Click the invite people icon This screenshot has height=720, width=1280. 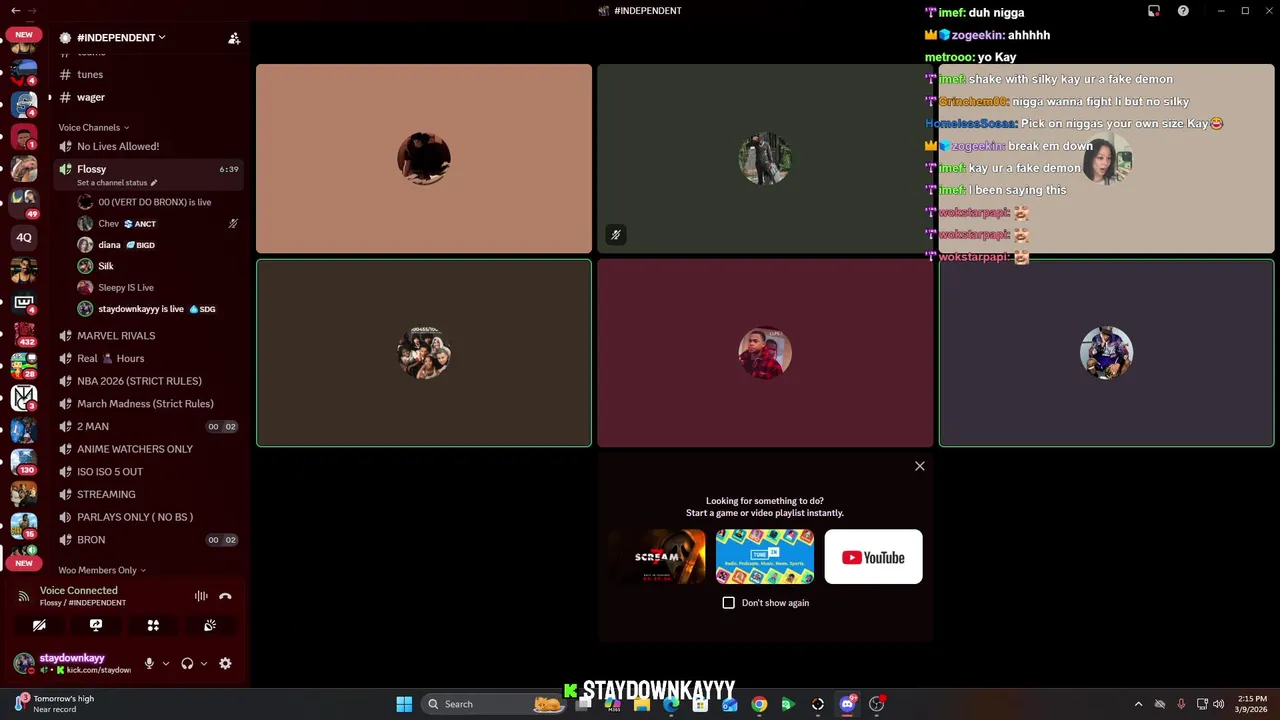tap(234, 38)
